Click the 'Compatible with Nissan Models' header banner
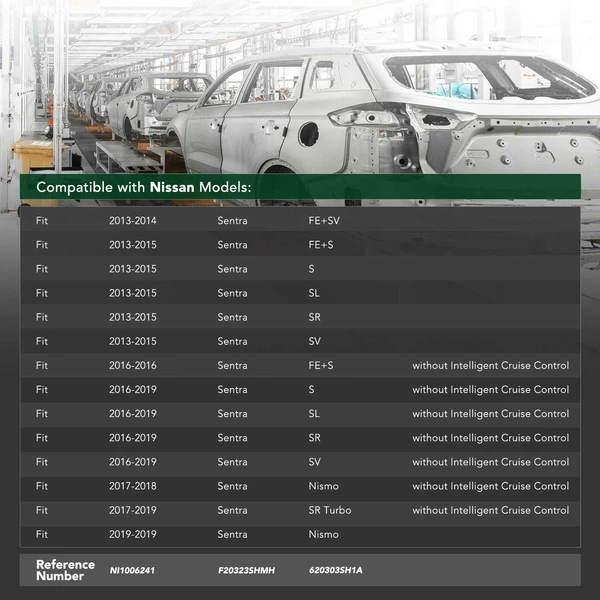 [300, 187]
